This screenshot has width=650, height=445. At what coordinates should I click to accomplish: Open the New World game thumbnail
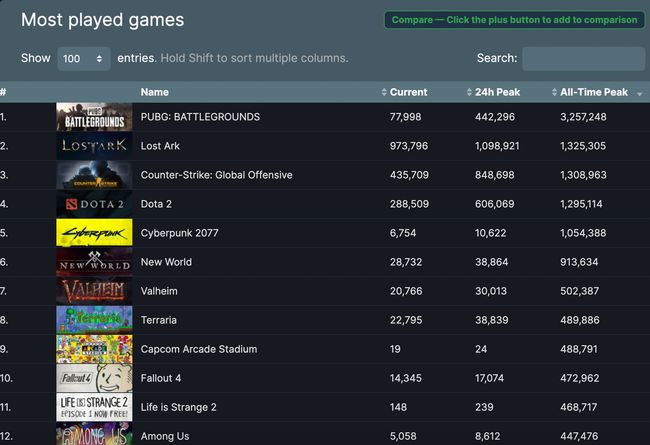tap(93, 262)
